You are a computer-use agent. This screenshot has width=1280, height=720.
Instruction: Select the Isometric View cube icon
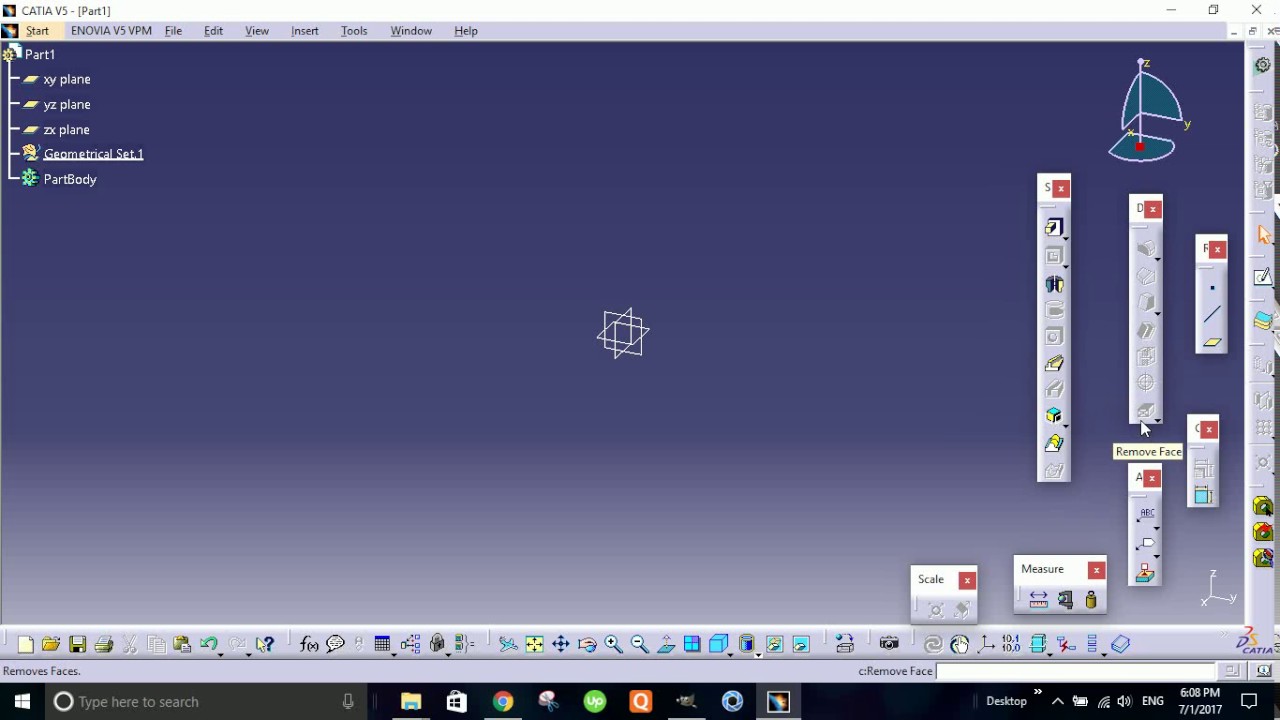tap(717, 645)
